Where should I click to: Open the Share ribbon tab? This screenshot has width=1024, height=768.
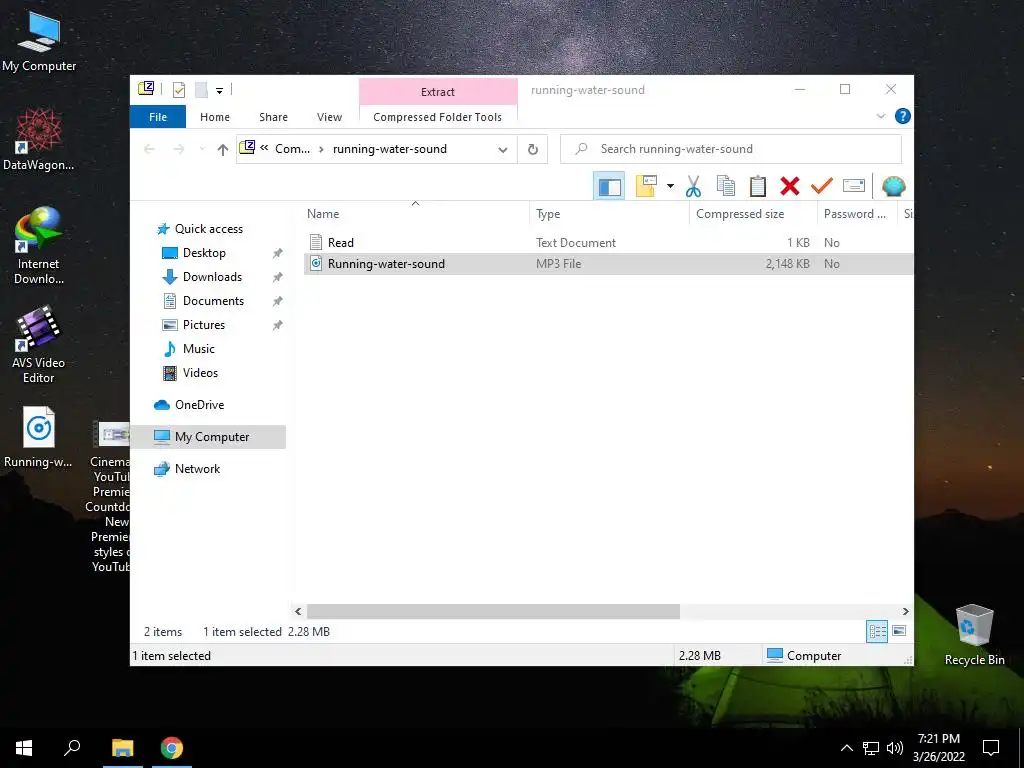273,117
